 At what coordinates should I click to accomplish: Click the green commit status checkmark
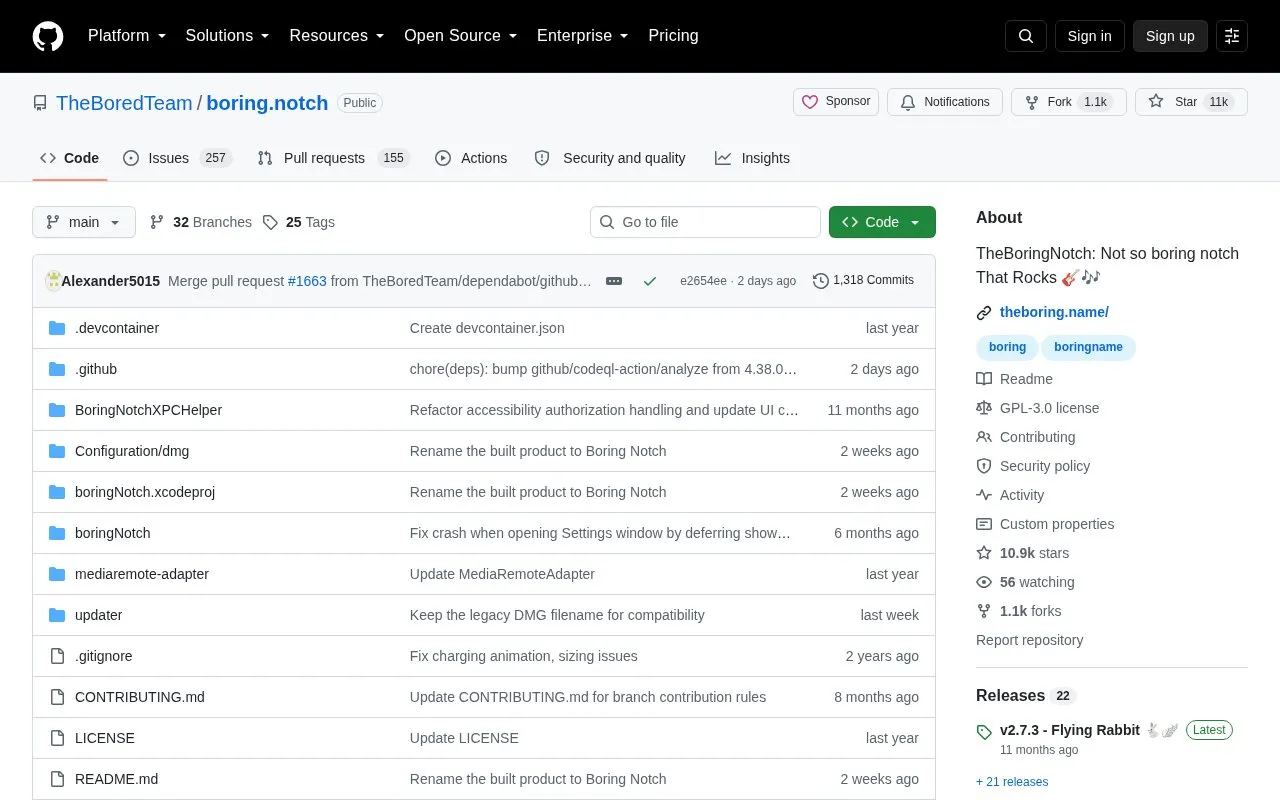(x=650, y=281)
